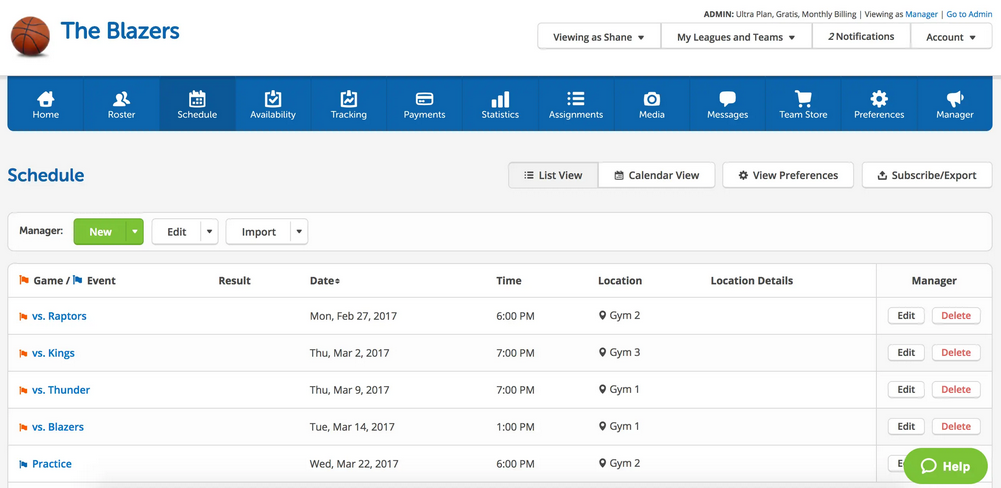Click the 1:00 PM time cell
1001x488 pixels.
click(516, 427)
